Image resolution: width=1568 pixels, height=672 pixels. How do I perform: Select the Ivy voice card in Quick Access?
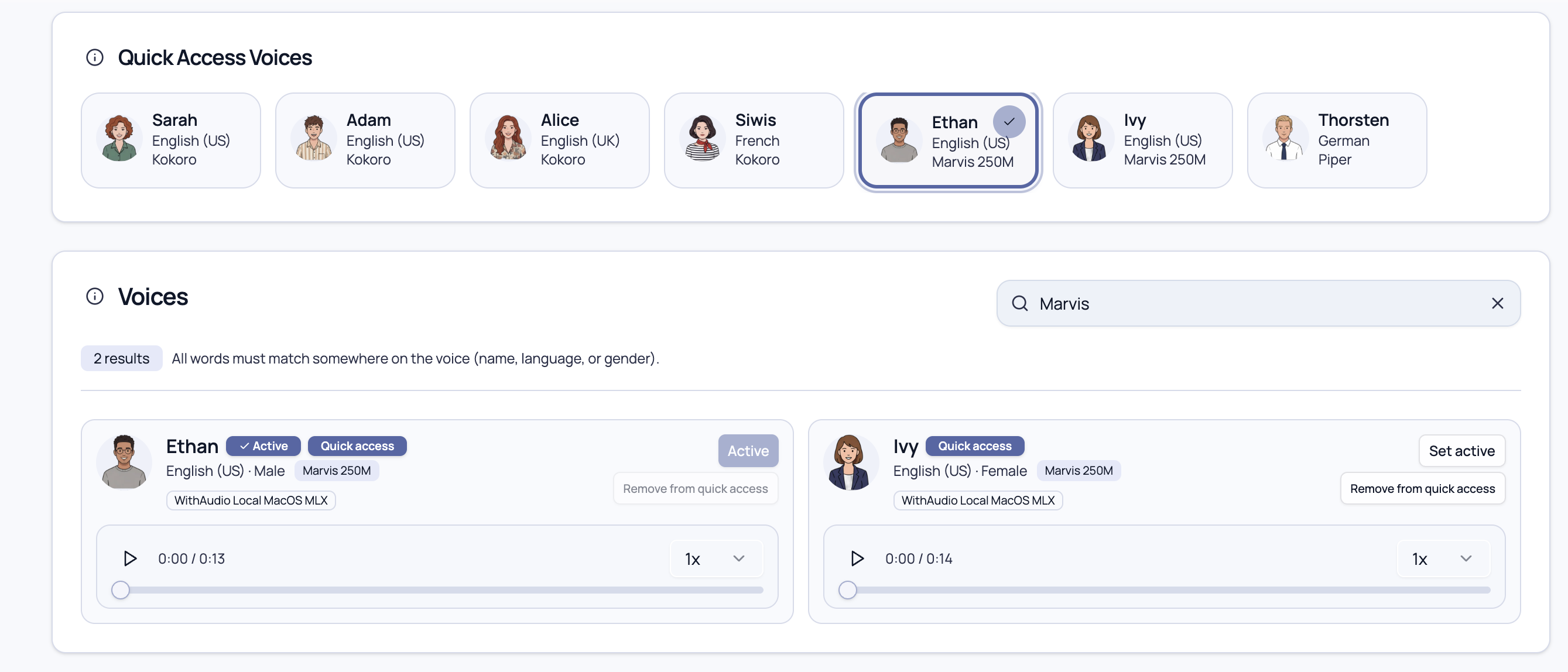click(1142, 140)
